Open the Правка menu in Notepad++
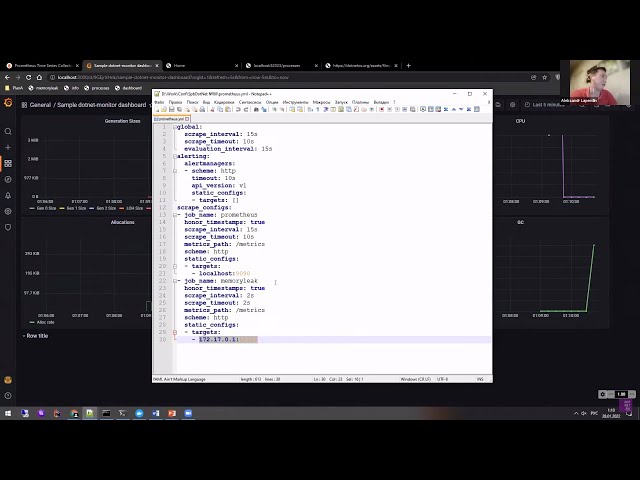The height and width of the screenshot is (480, 640). coord(175,102)
